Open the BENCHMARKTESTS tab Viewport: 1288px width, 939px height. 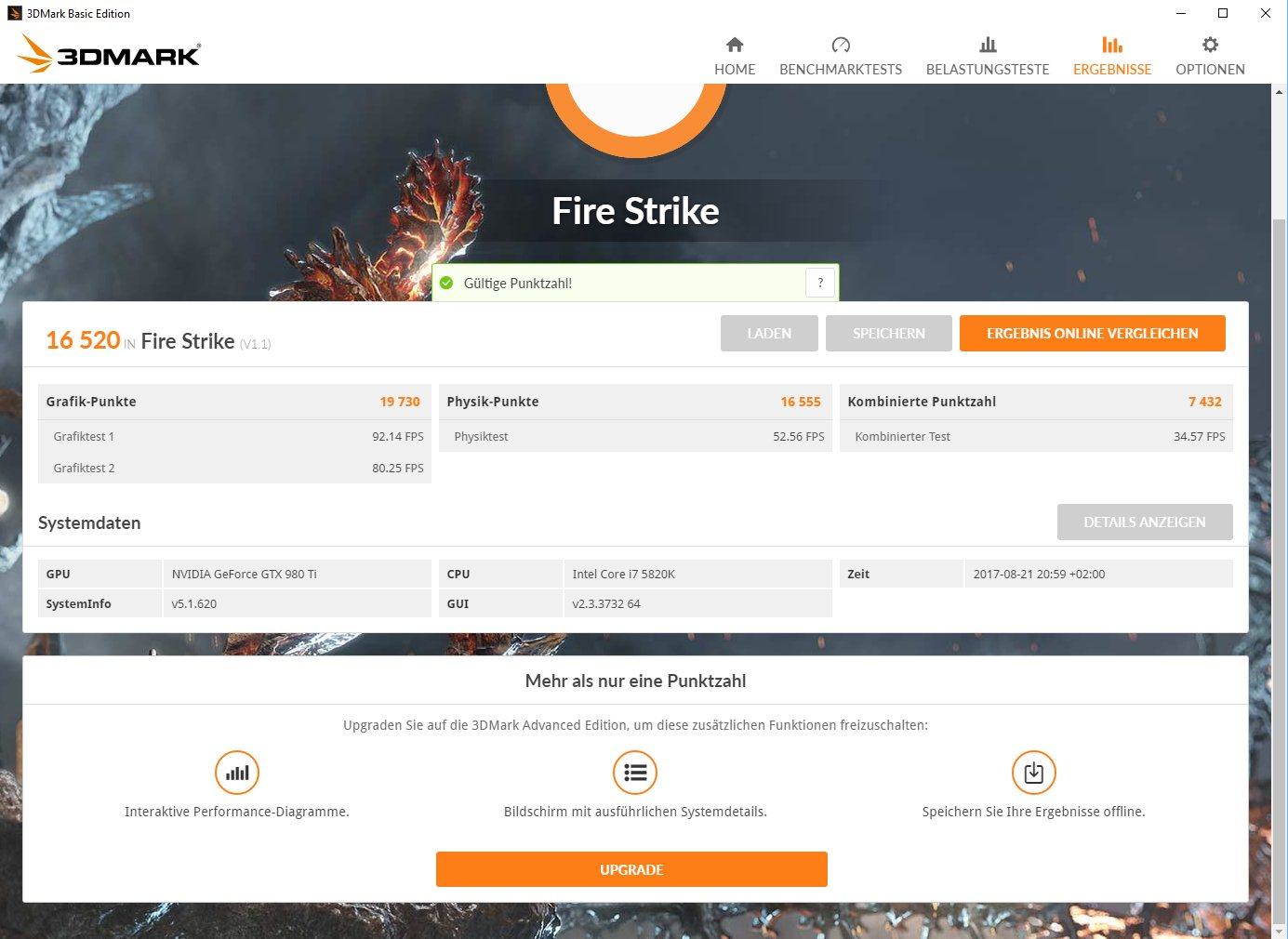[x=841, y=57]
